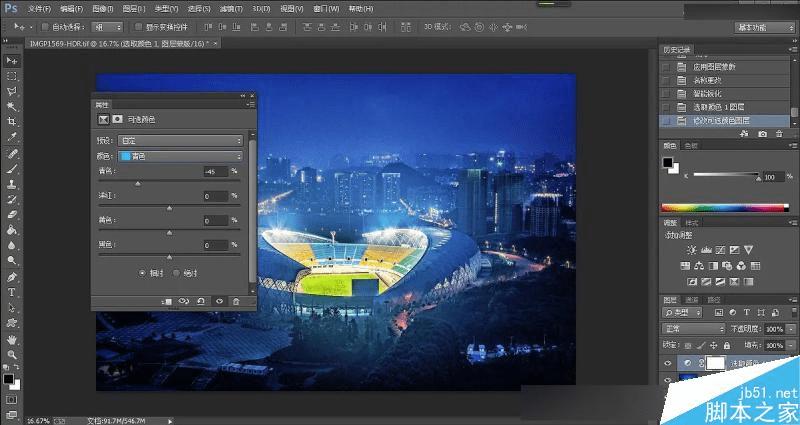Filter layers by type layers (T icon)
800x425 pixels.
[x=746, y=312]
